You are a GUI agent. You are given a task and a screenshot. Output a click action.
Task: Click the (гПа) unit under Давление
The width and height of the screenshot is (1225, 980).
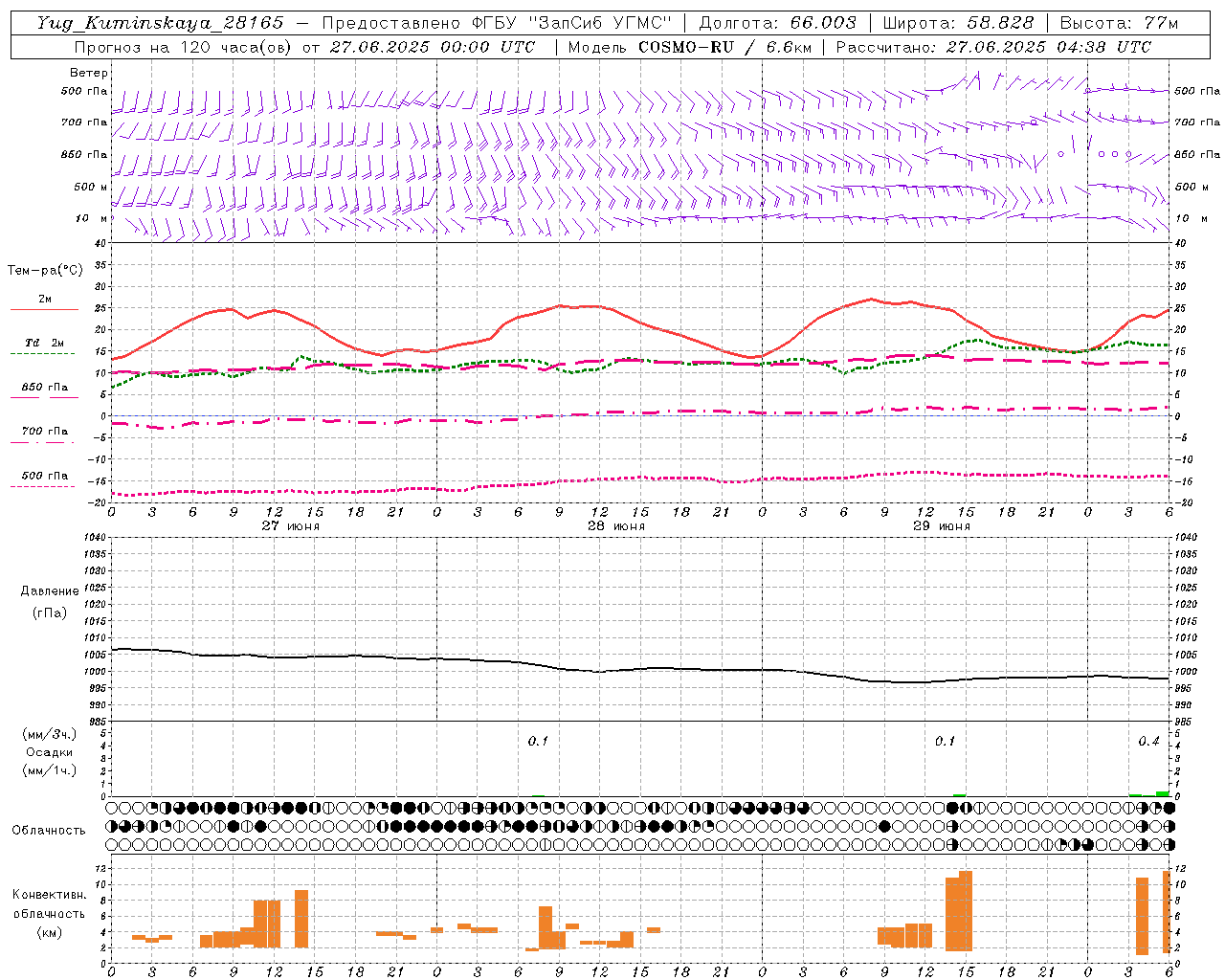pos(50,612)
